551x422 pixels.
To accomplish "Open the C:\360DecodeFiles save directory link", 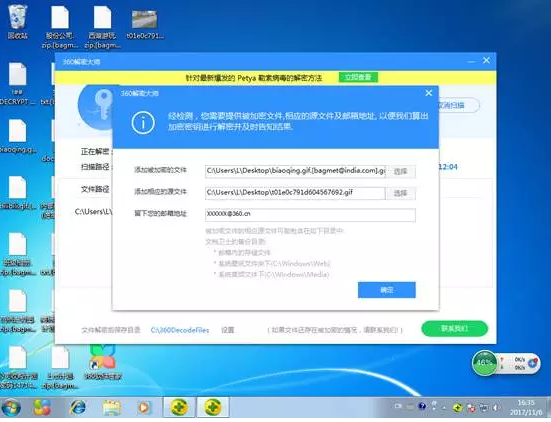I will click(x=180, y=330).
